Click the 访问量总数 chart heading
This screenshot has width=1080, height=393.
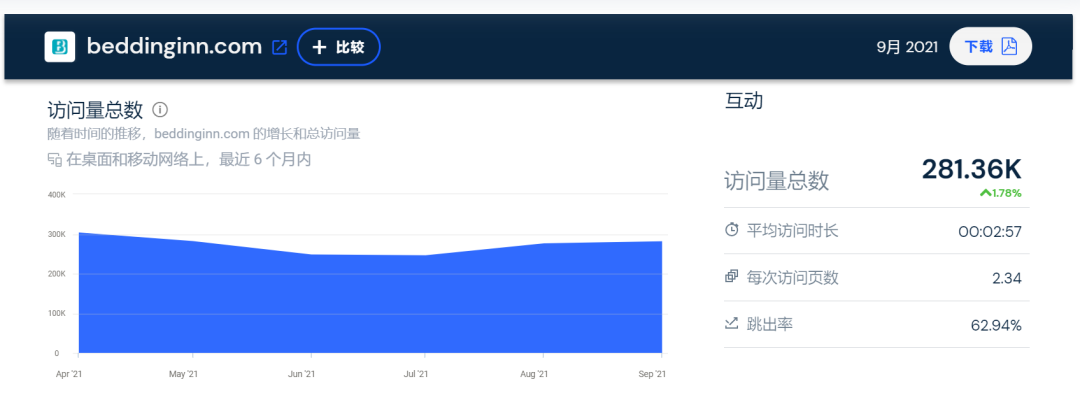click(95, 109)
